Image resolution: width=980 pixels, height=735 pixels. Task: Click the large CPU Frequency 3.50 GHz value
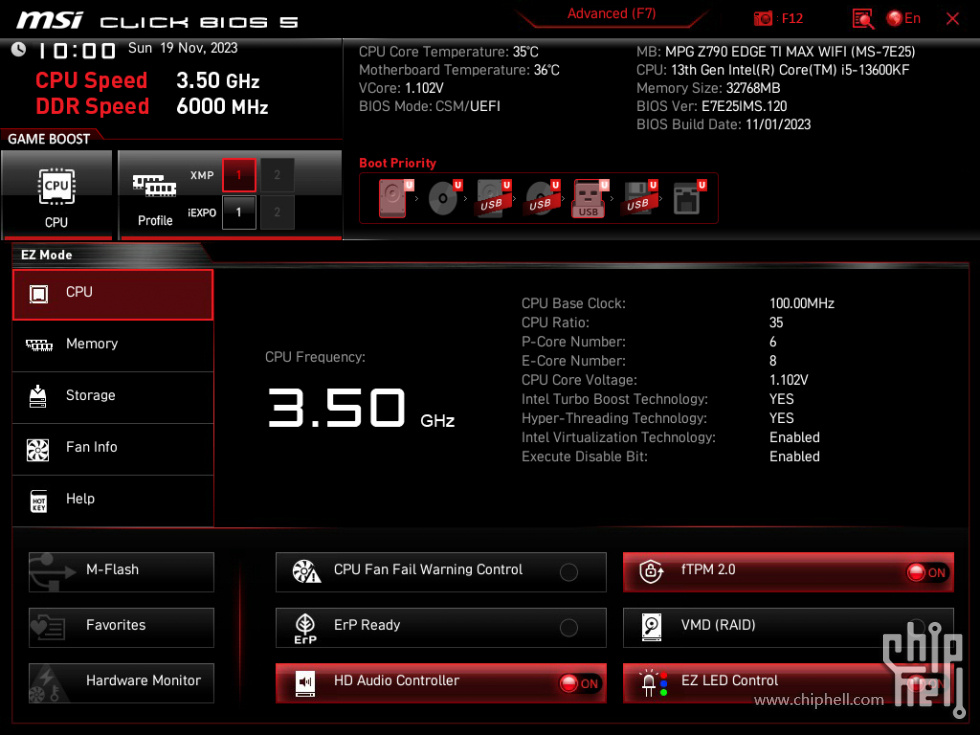click(x=361, y=408)
